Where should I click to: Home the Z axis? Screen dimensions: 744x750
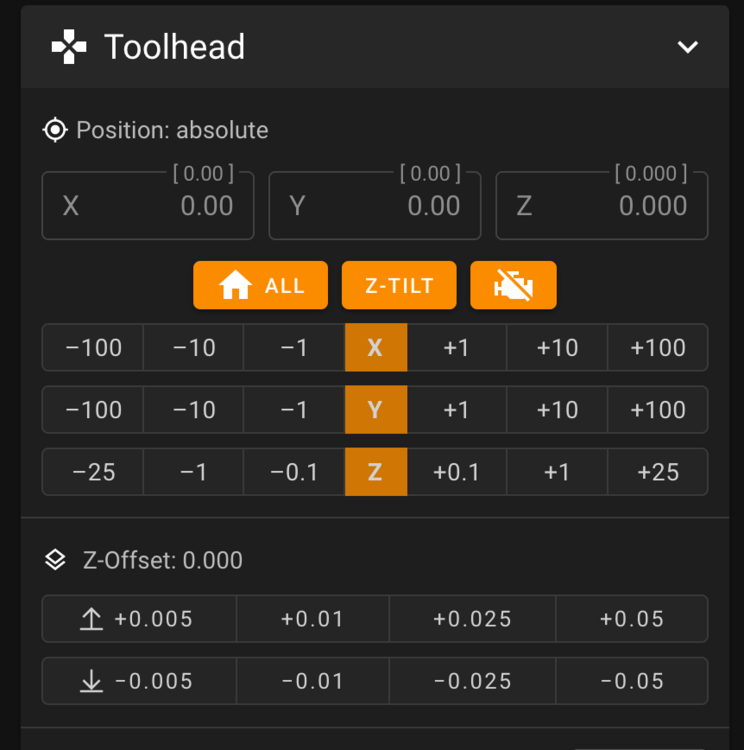pyautogui.click(x=376, y=472)
